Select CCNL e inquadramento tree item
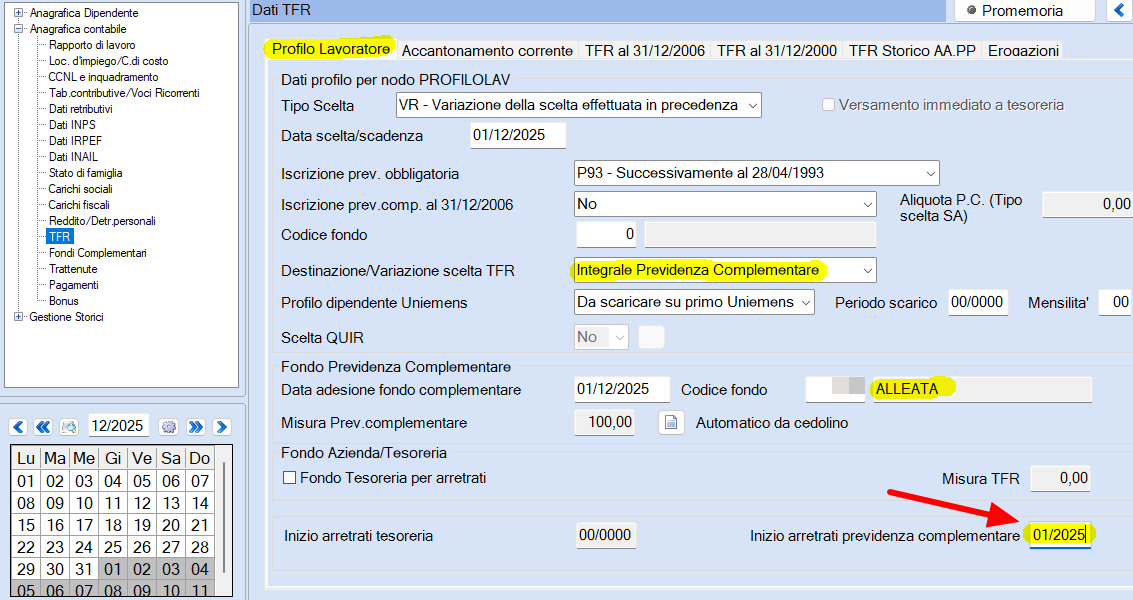 click(x=103, y=77)
